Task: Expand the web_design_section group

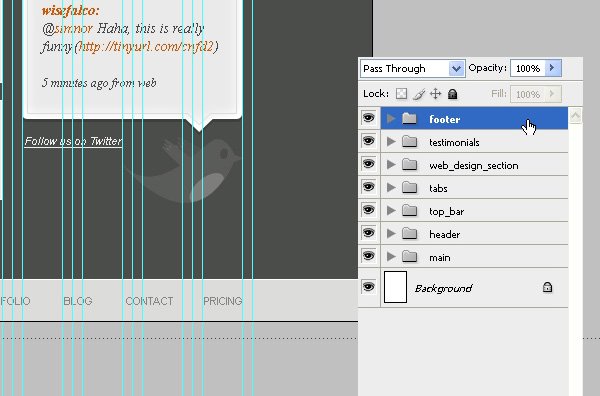Action: (391, 165)
